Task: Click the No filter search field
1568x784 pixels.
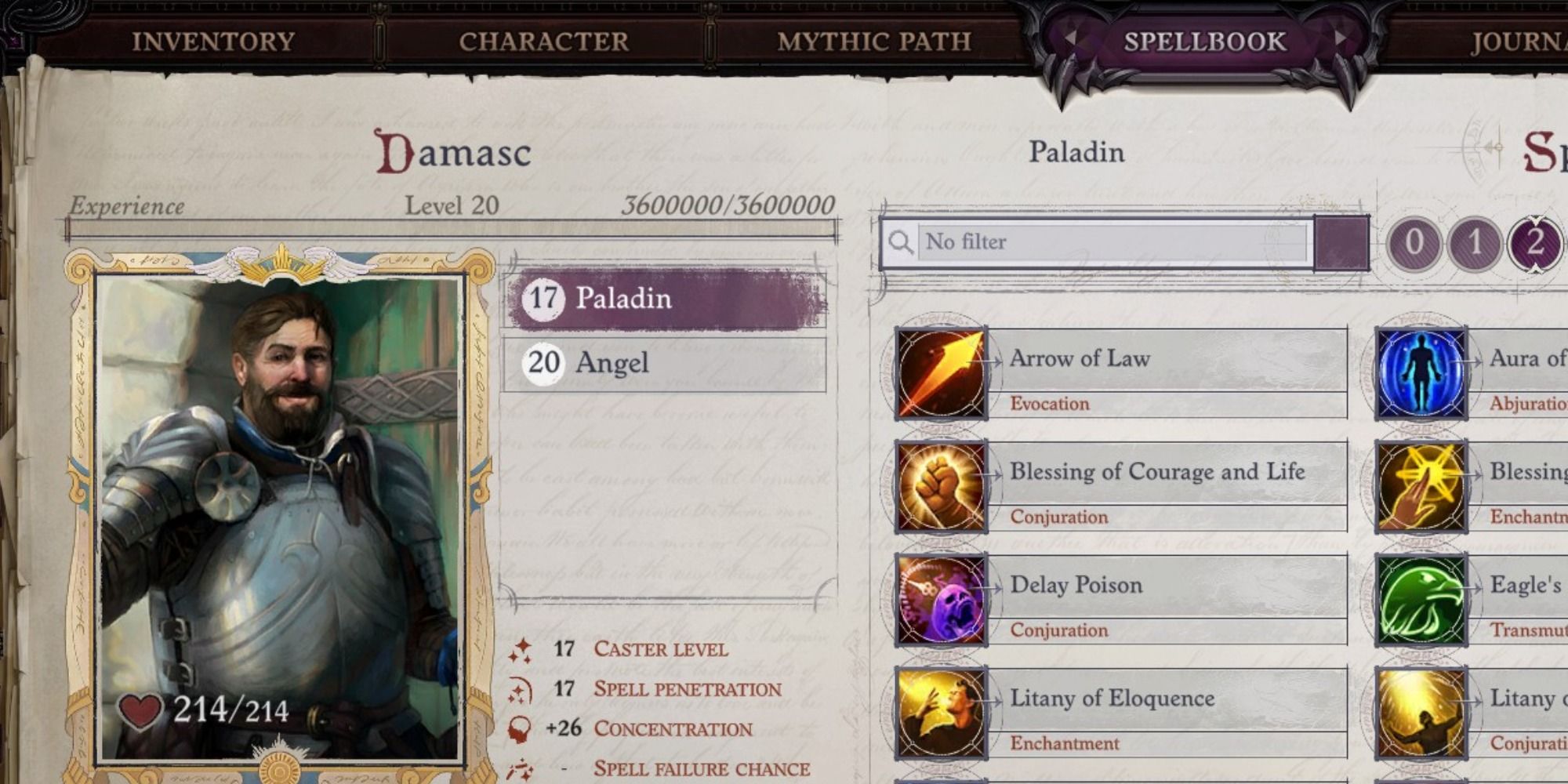Action: pyautogui.click(x=1113, y=242)
